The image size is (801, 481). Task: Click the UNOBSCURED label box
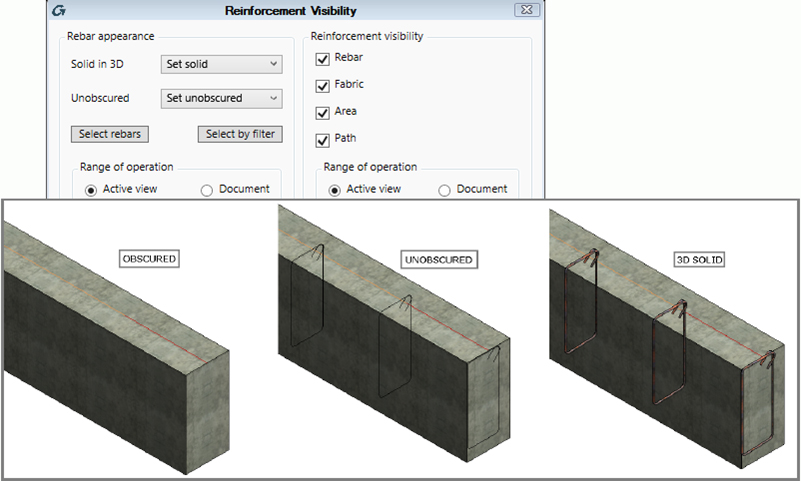pyautogui.click(x=437, y=260)
